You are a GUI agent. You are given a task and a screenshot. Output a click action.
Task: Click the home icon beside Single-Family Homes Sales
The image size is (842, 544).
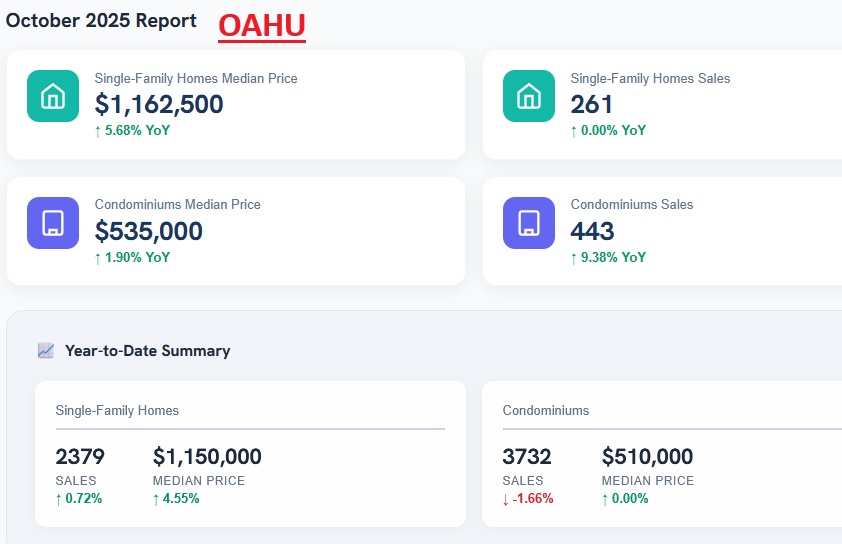tap(528, 96)
